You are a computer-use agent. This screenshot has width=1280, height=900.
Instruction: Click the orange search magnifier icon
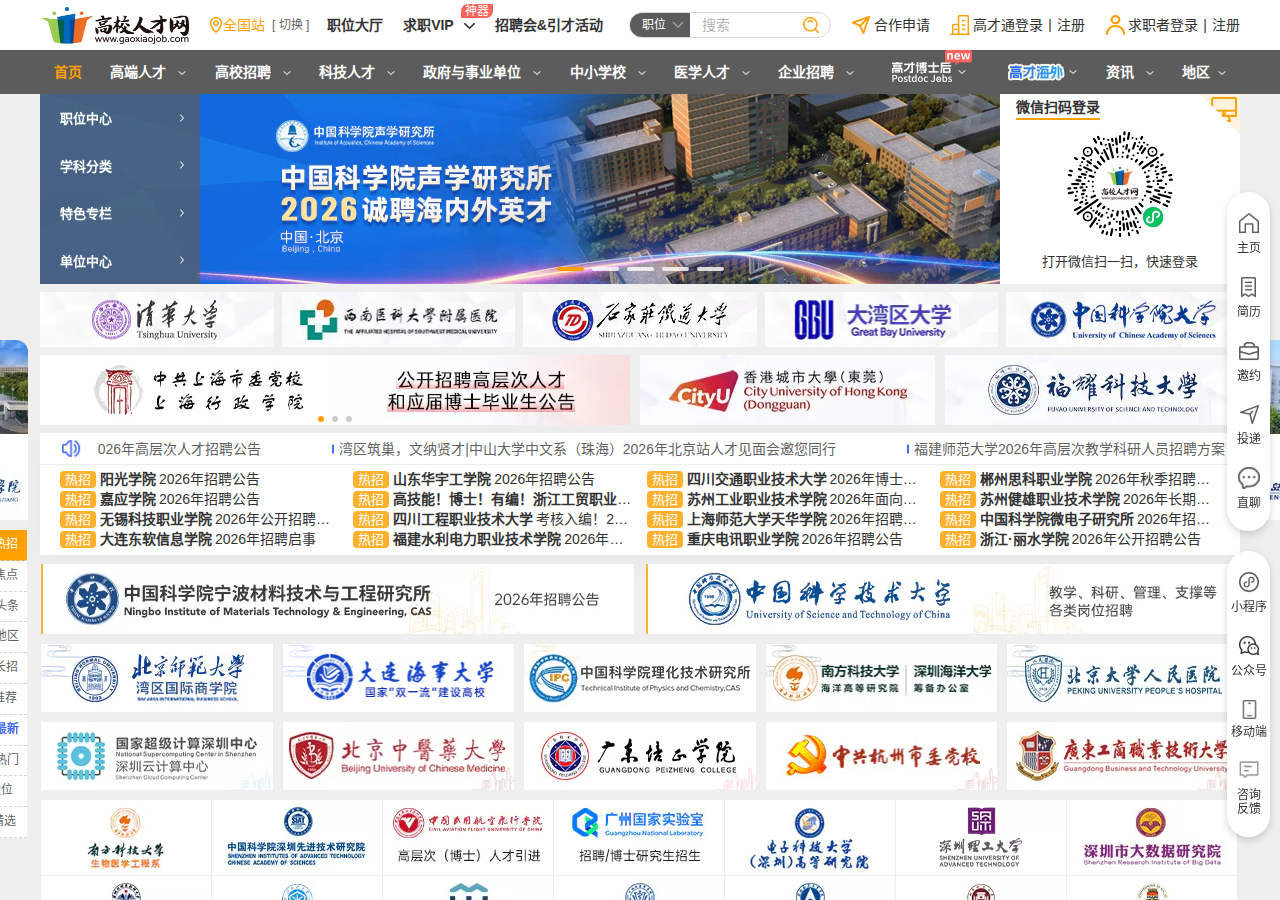coord(811,25)
